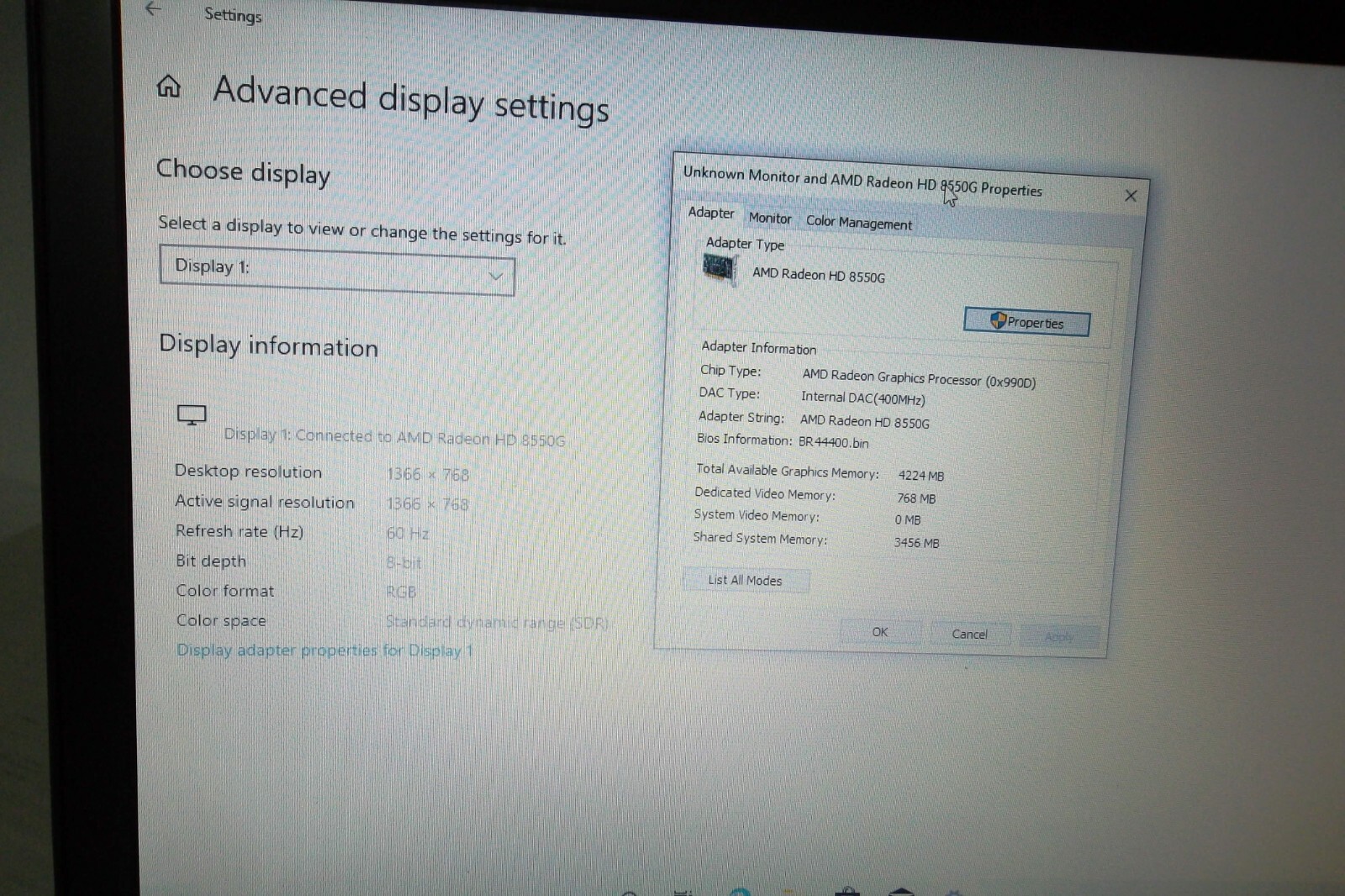Image resolution: width=1345 pixels, height=896 pixels.
Task: Click the greyed Apply button
Action: pos(1059,636)
